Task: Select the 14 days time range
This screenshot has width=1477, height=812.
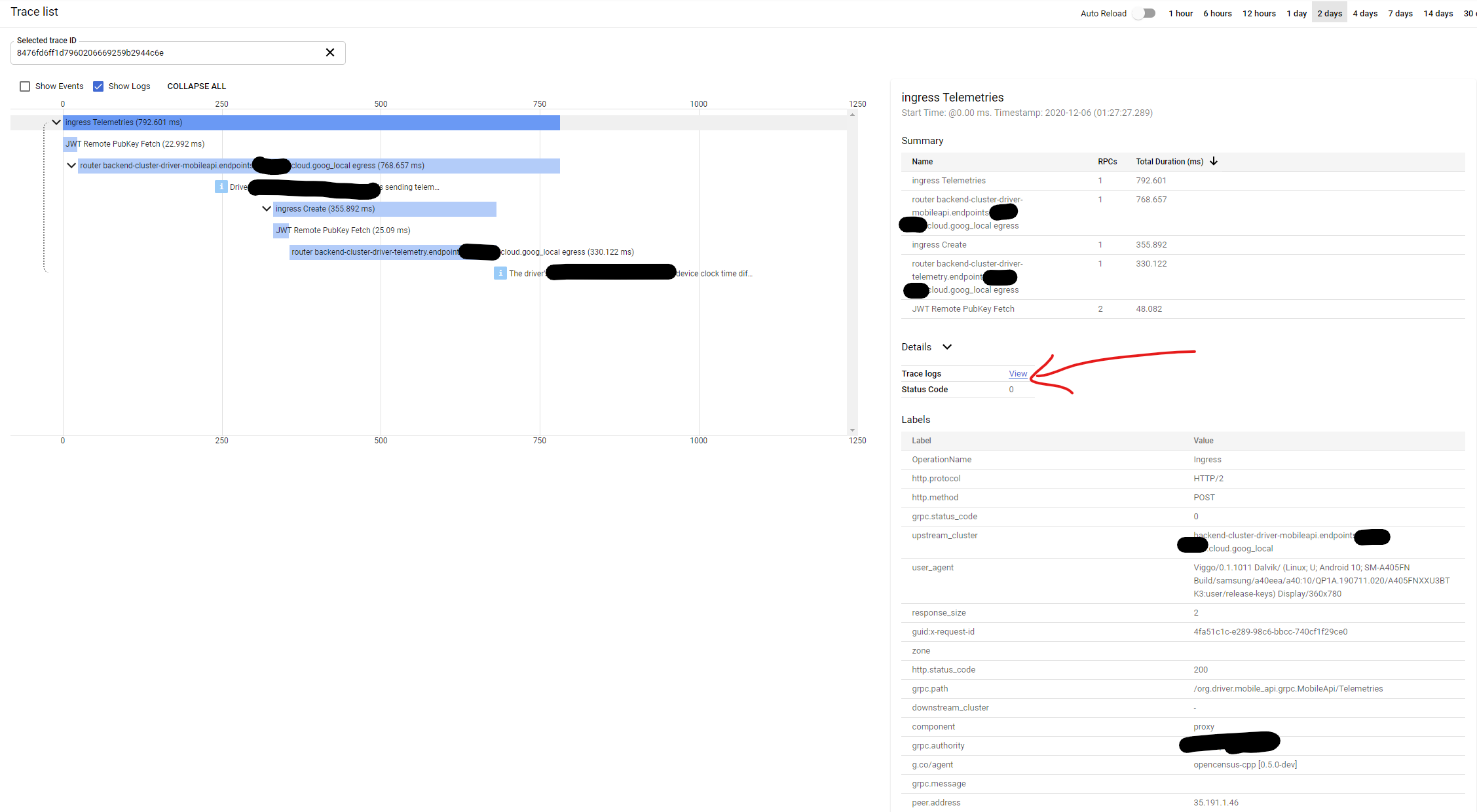Action: click(x=1438, y=12)
